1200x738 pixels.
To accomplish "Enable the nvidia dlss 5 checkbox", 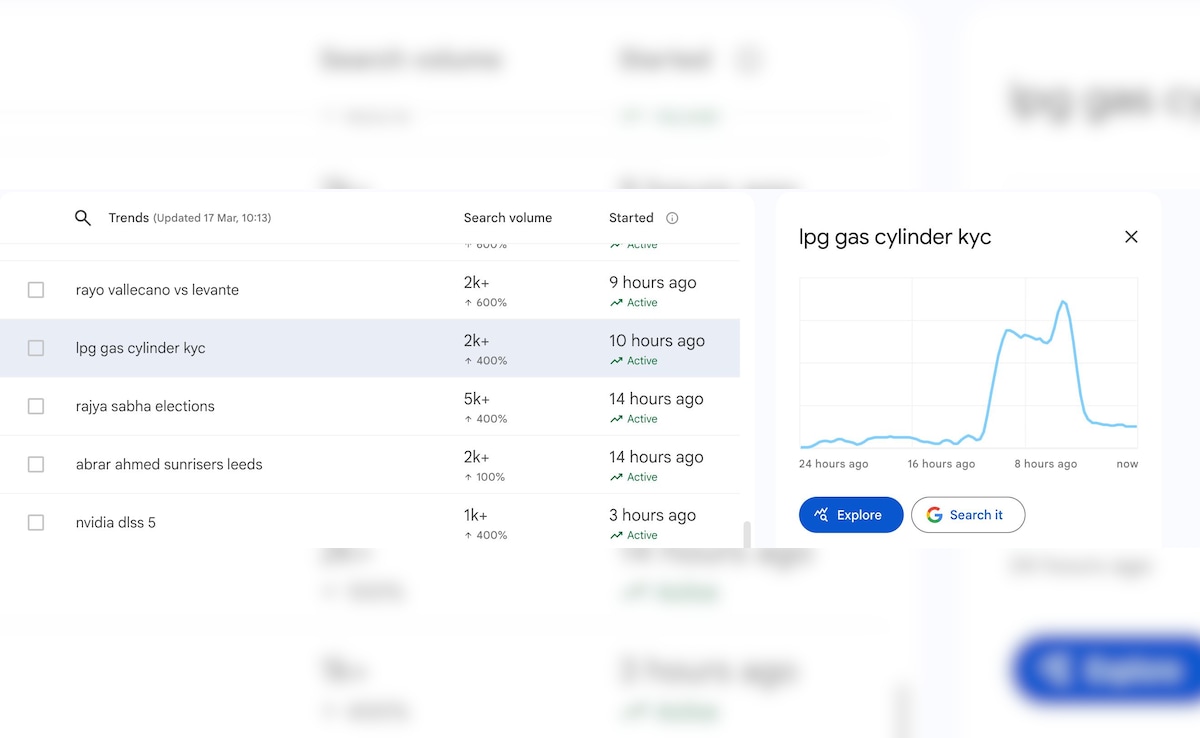I will tap(36, 522).
